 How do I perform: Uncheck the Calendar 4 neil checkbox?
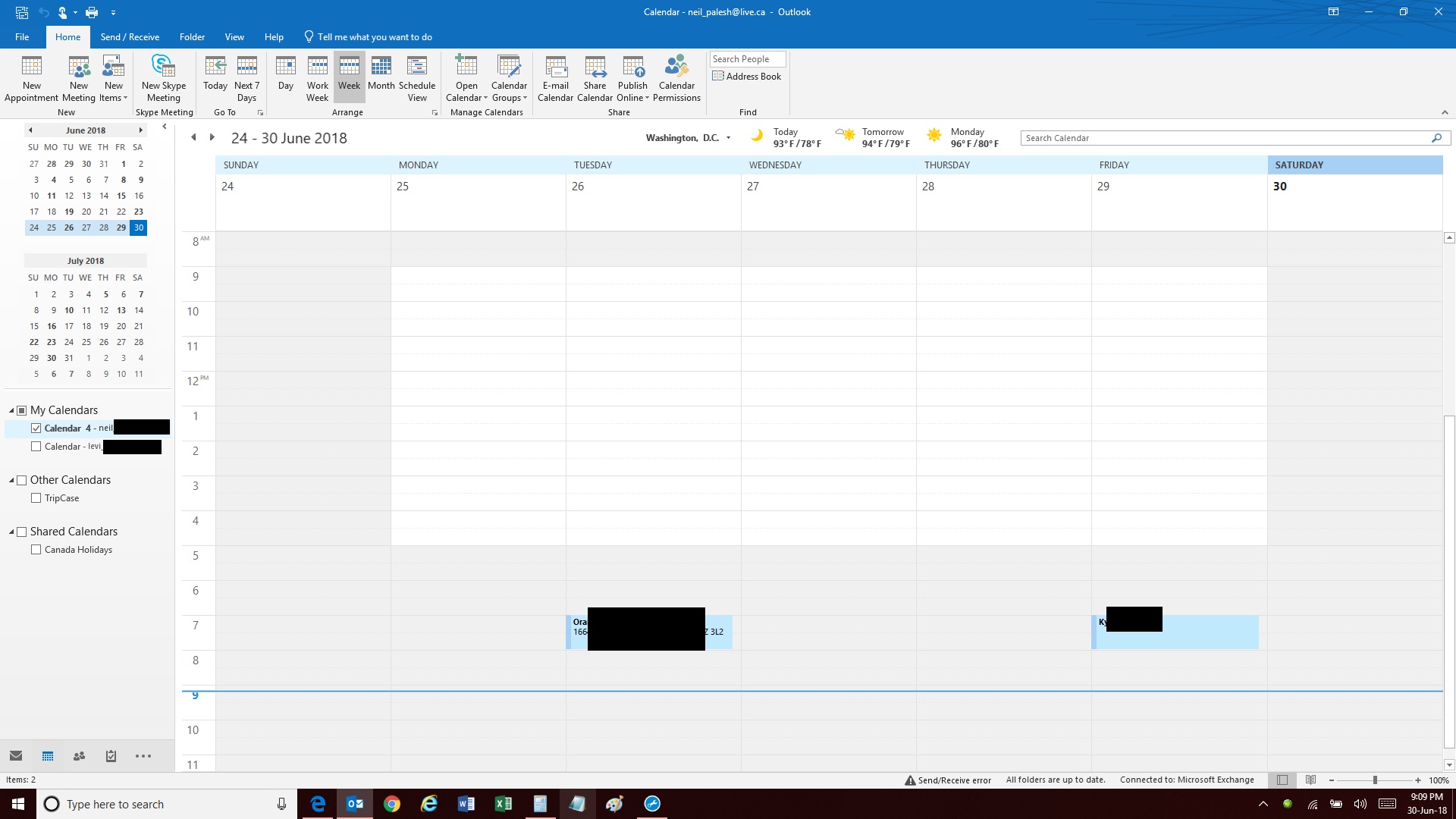(36, 428)
